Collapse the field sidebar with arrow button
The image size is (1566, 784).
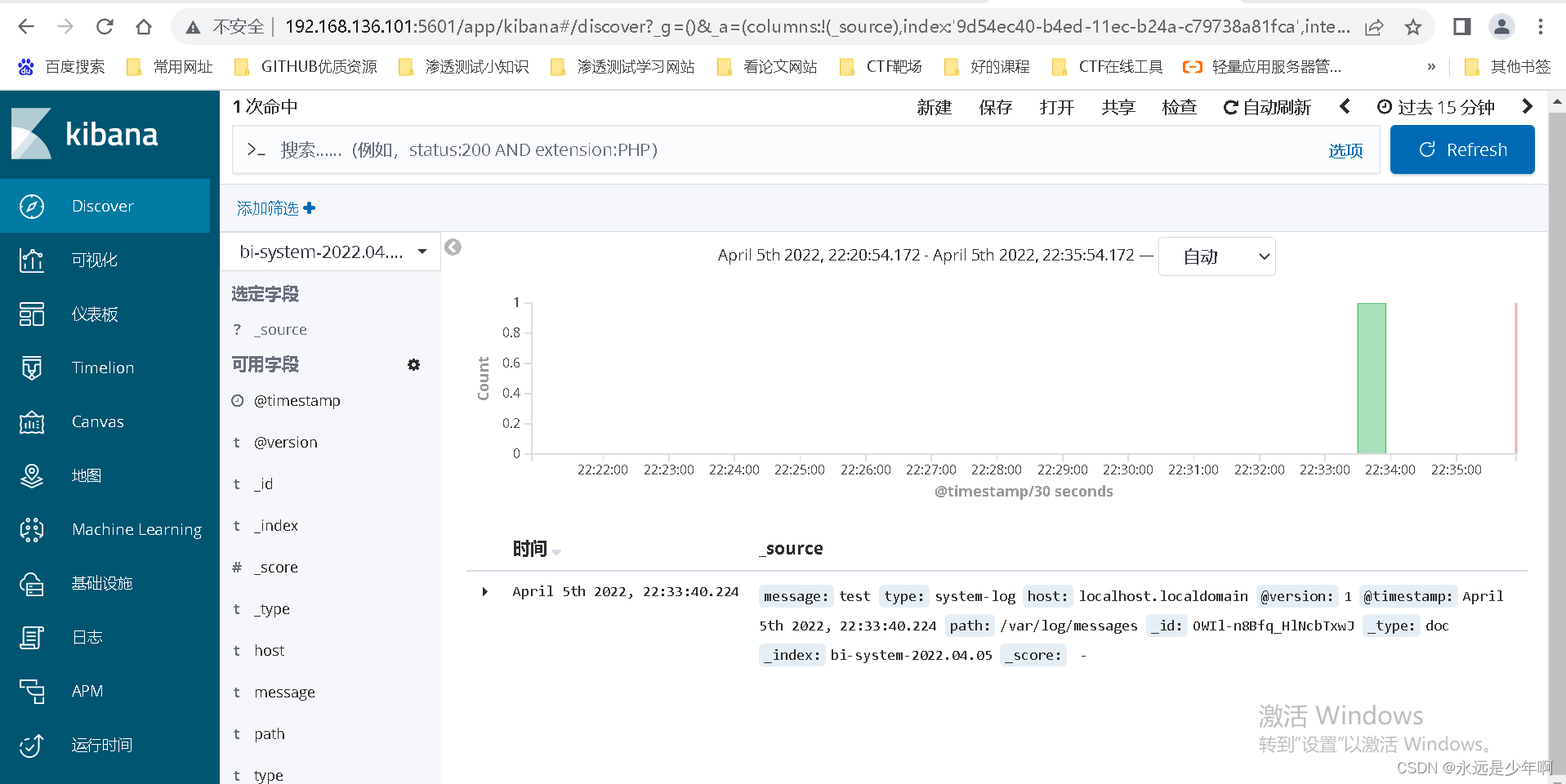coord(453,247)
